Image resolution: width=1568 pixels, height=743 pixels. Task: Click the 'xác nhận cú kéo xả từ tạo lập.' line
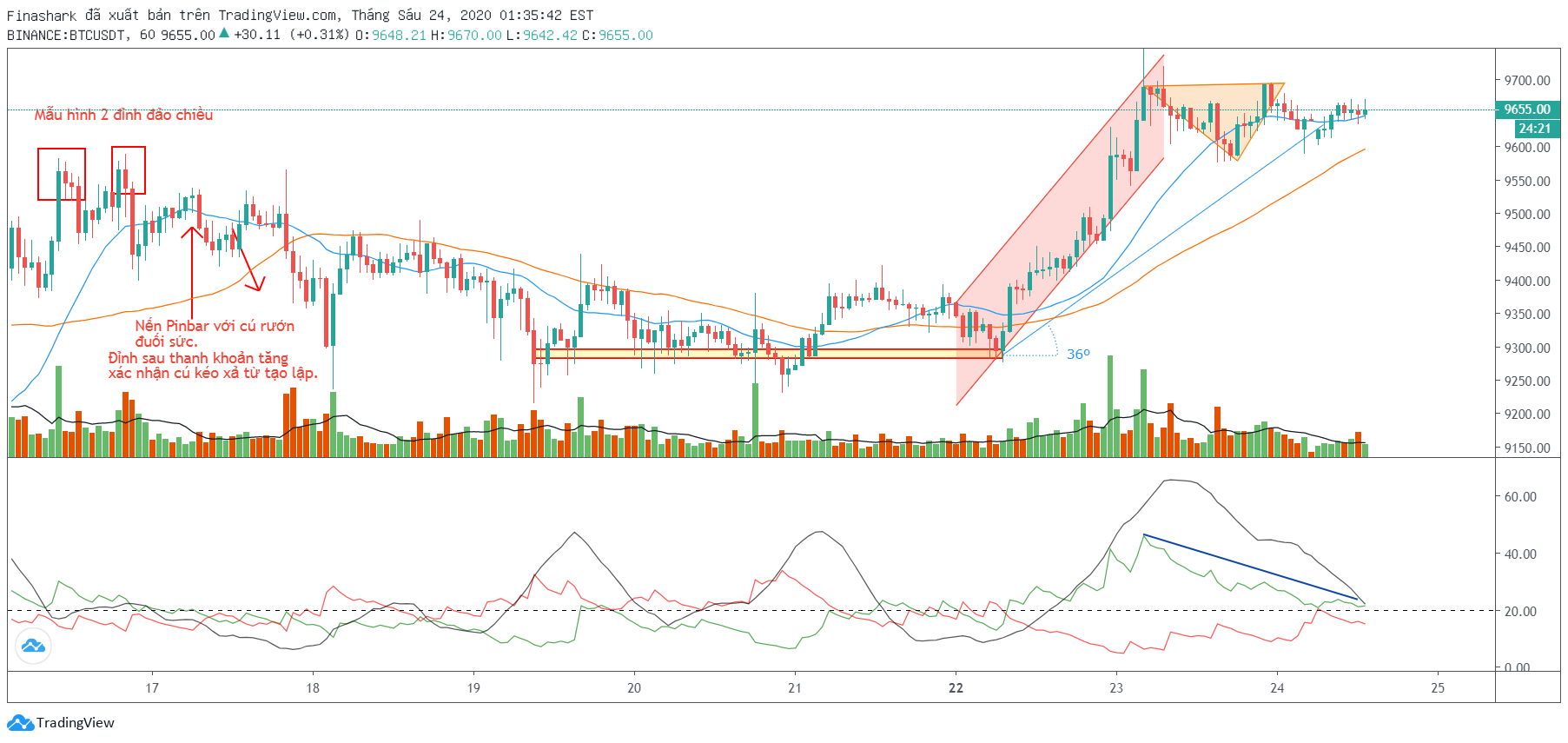213,374
